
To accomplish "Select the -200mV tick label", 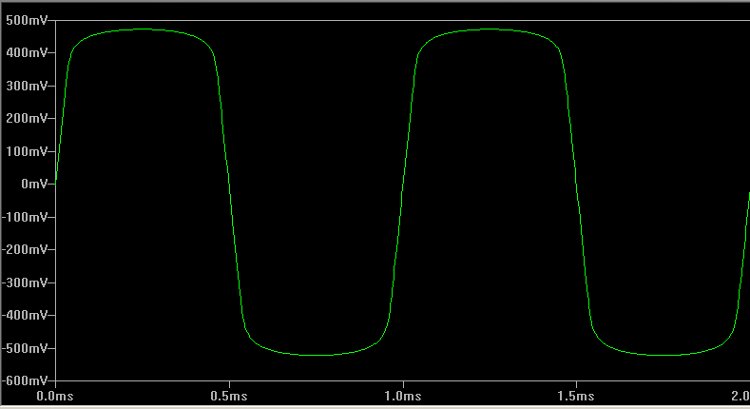I will pos(24,250).
